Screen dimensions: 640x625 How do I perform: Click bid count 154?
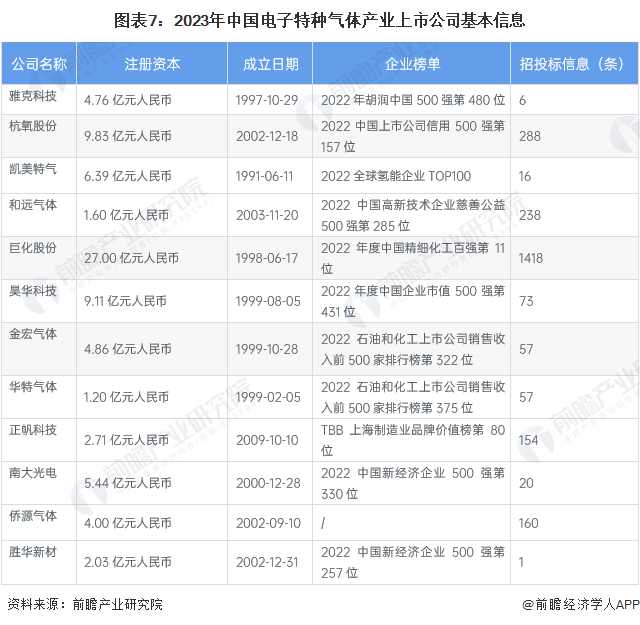point(528,440)
